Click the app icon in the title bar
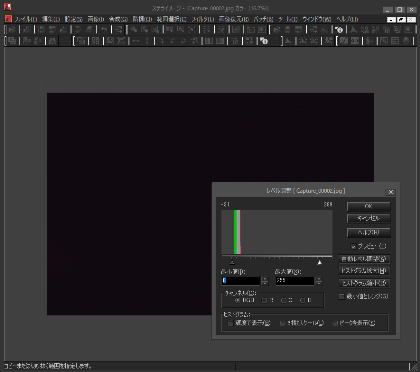 [7, 7]
